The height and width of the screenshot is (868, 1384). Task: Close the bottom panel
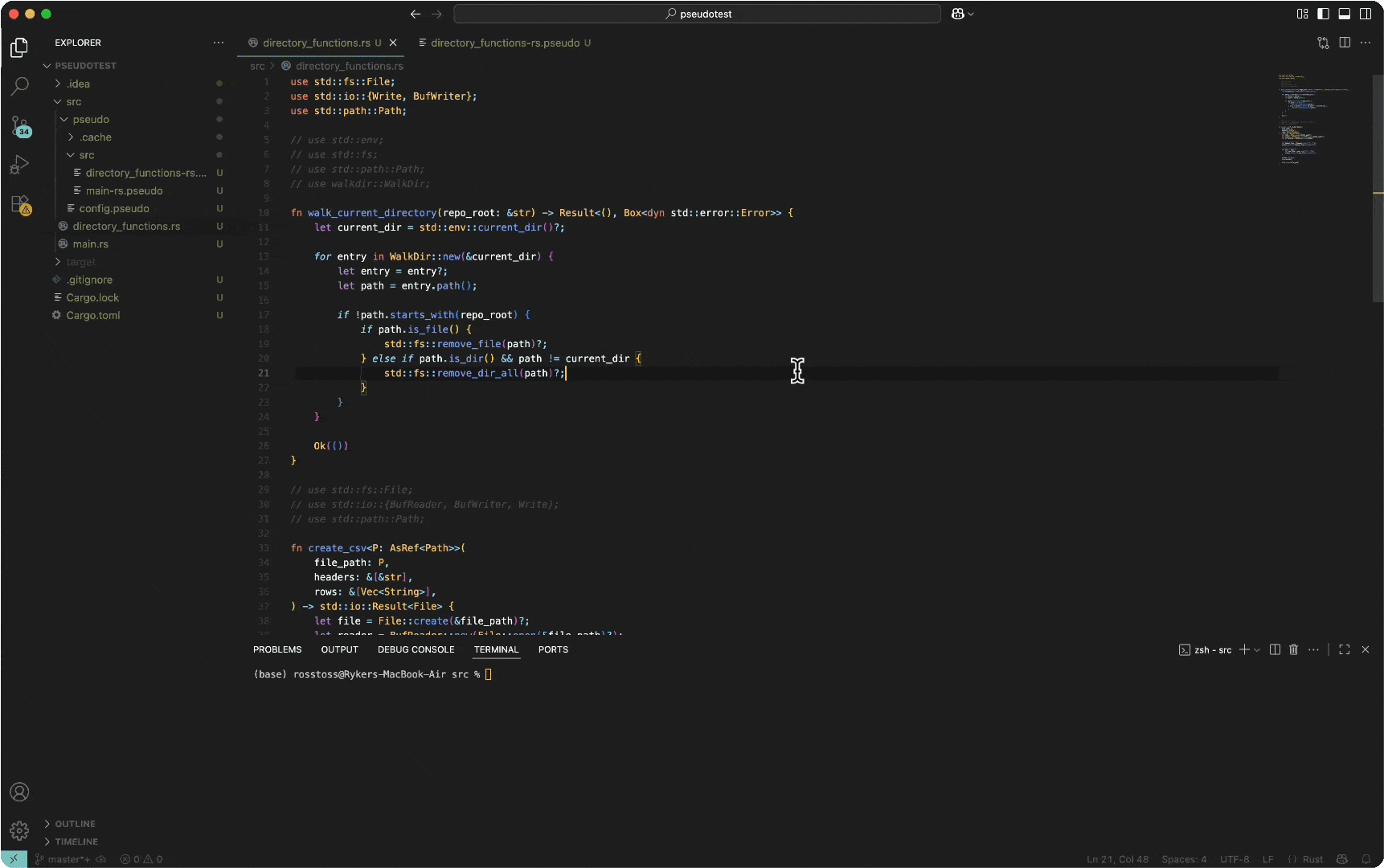[x=1366, y=649]
